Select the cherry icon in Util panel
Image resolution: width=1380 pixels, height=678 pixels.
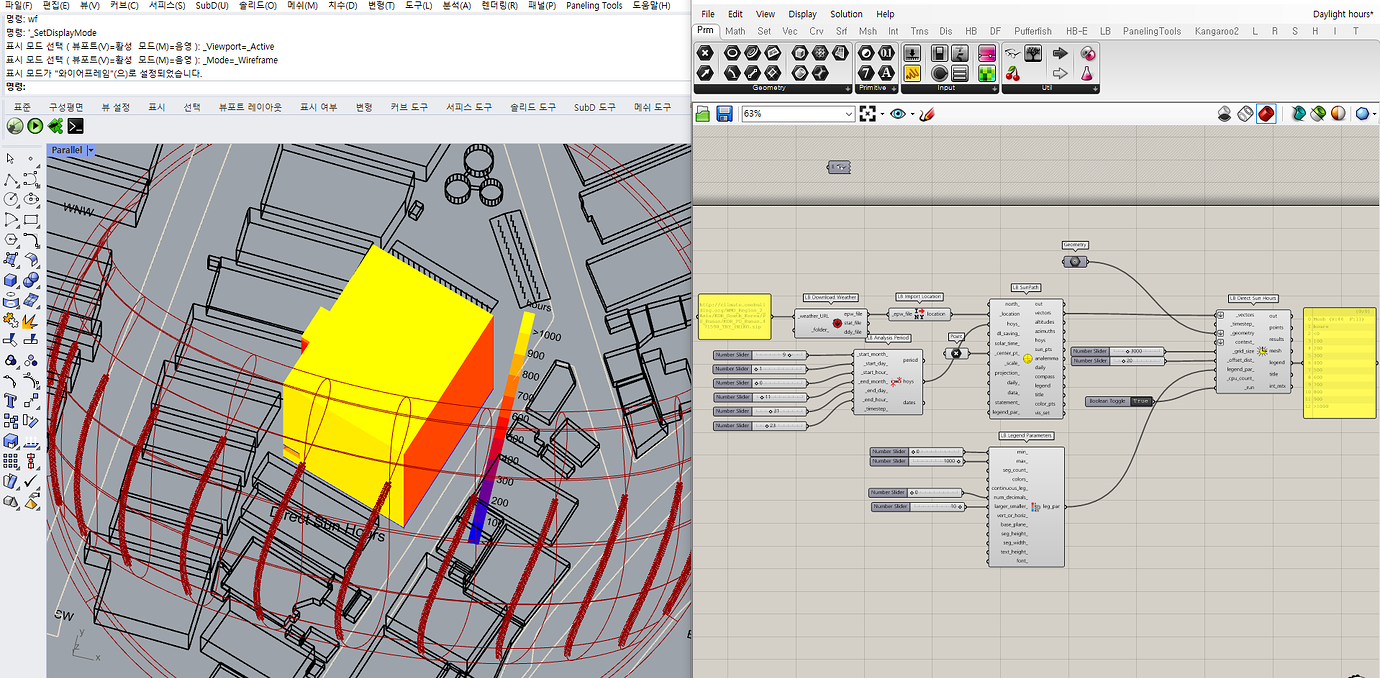pyautogui.click(x=1013, y=73)
